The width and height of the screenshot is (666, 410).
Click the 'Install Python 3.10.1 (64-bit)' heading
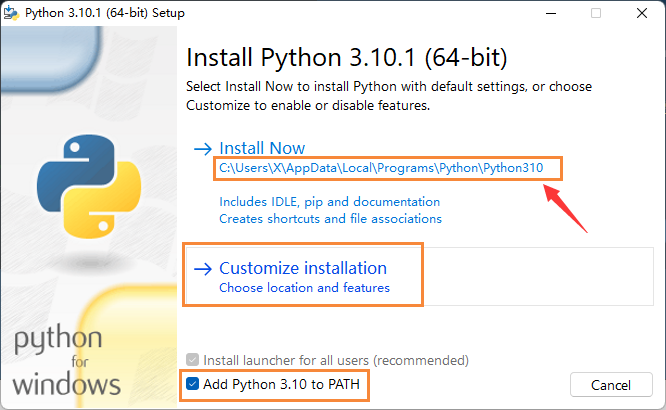point(347,57)
